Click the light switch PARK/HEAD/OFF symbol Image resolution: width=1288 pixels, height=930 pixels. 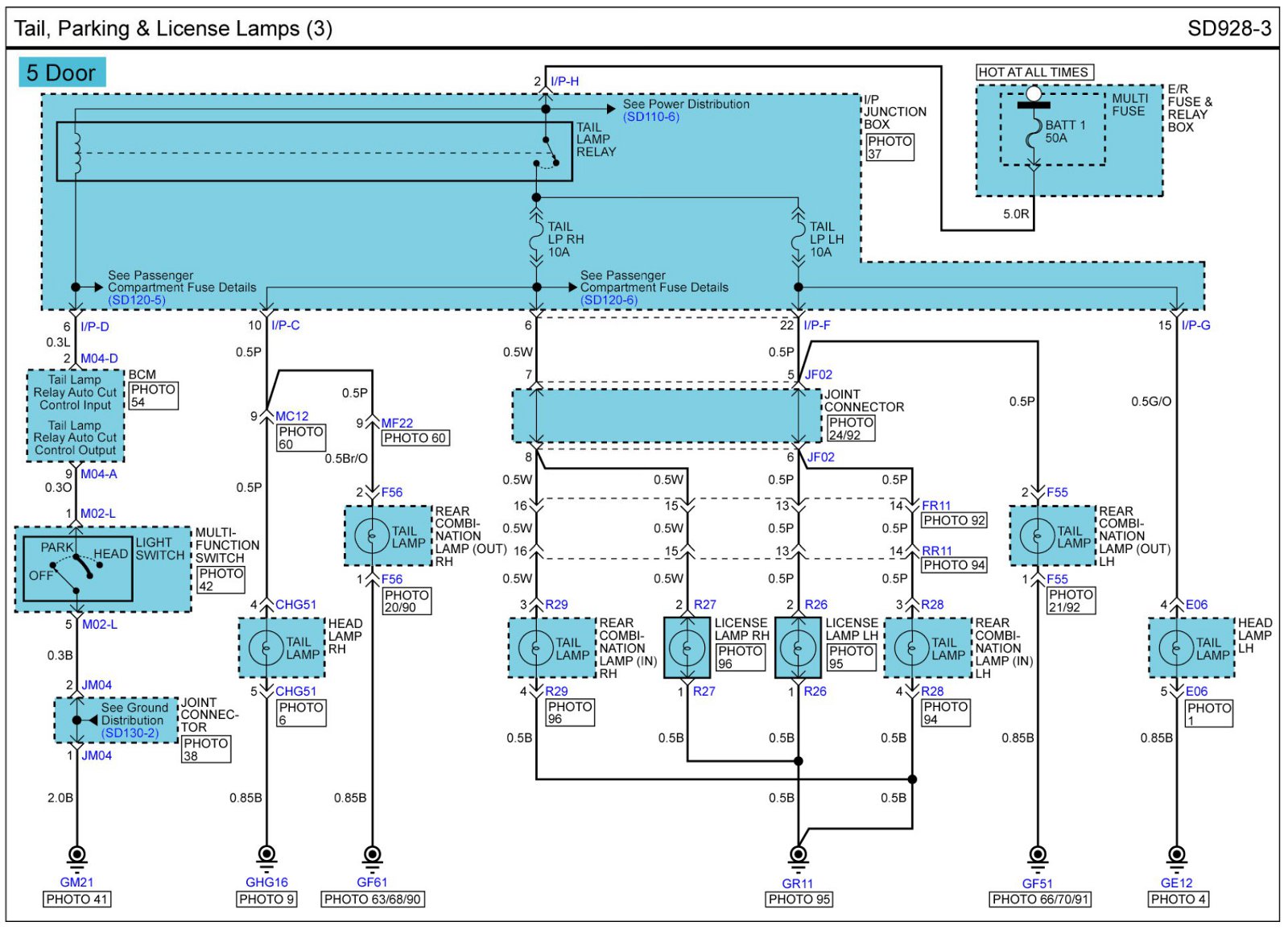(77, 568)
